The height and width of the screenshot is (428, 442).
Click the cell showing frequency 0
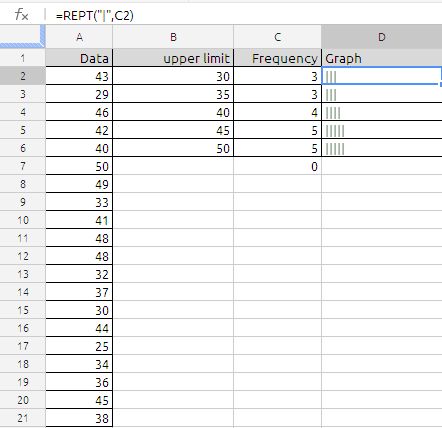coord(277,166)
